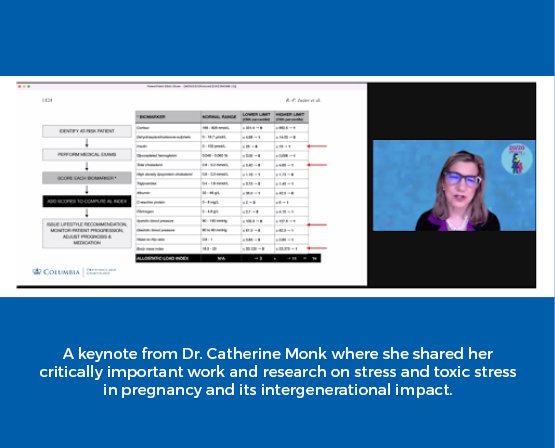Image resolution: width=555 pixels, height=448 pixels.
Task: Click the speaker's video thumbnail
Action: pos(454,185)
